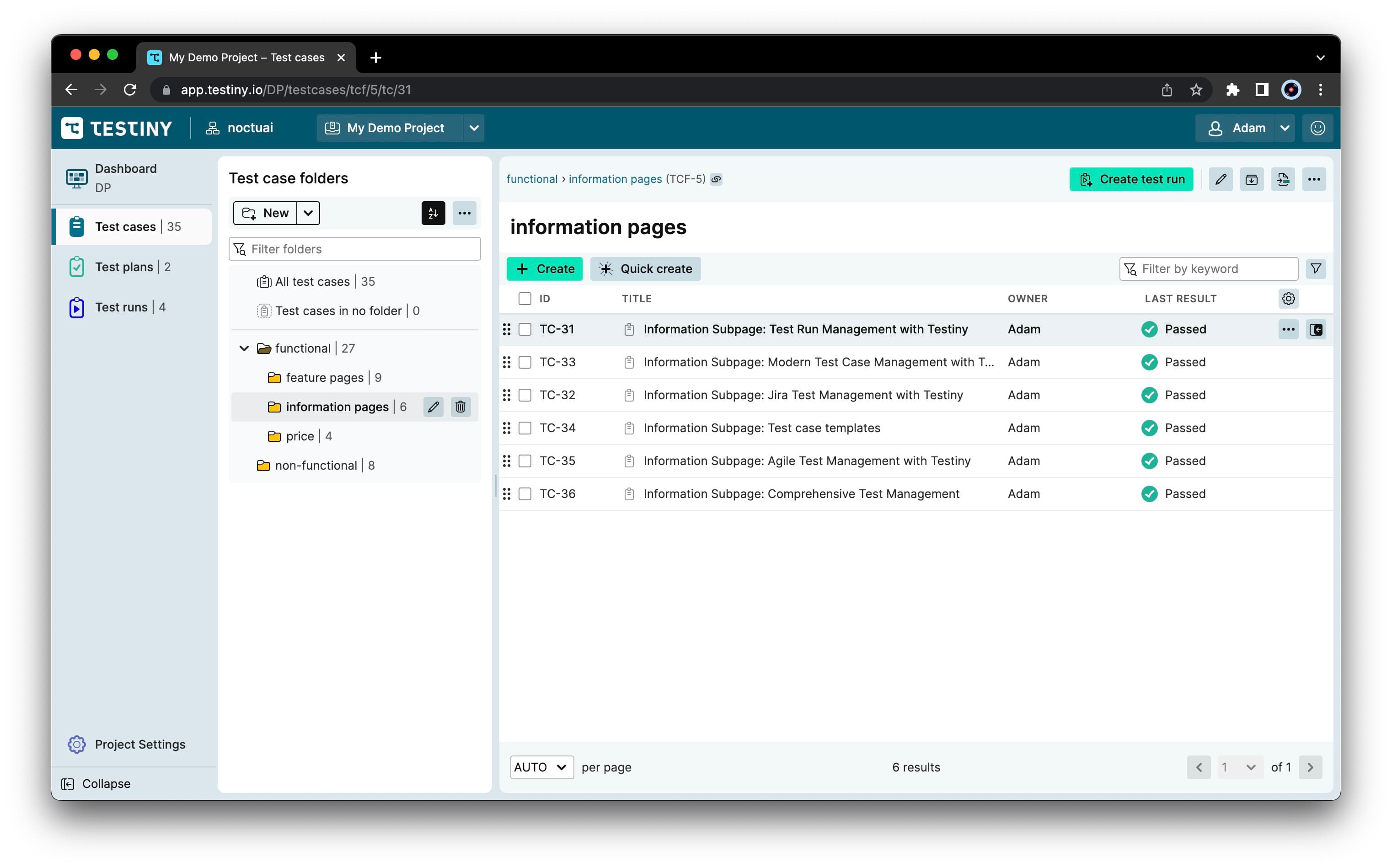Image resolution: width=1392 pixels, height=868 pixels.
Task: Click the folder sort icon
Action: (433, 213)
